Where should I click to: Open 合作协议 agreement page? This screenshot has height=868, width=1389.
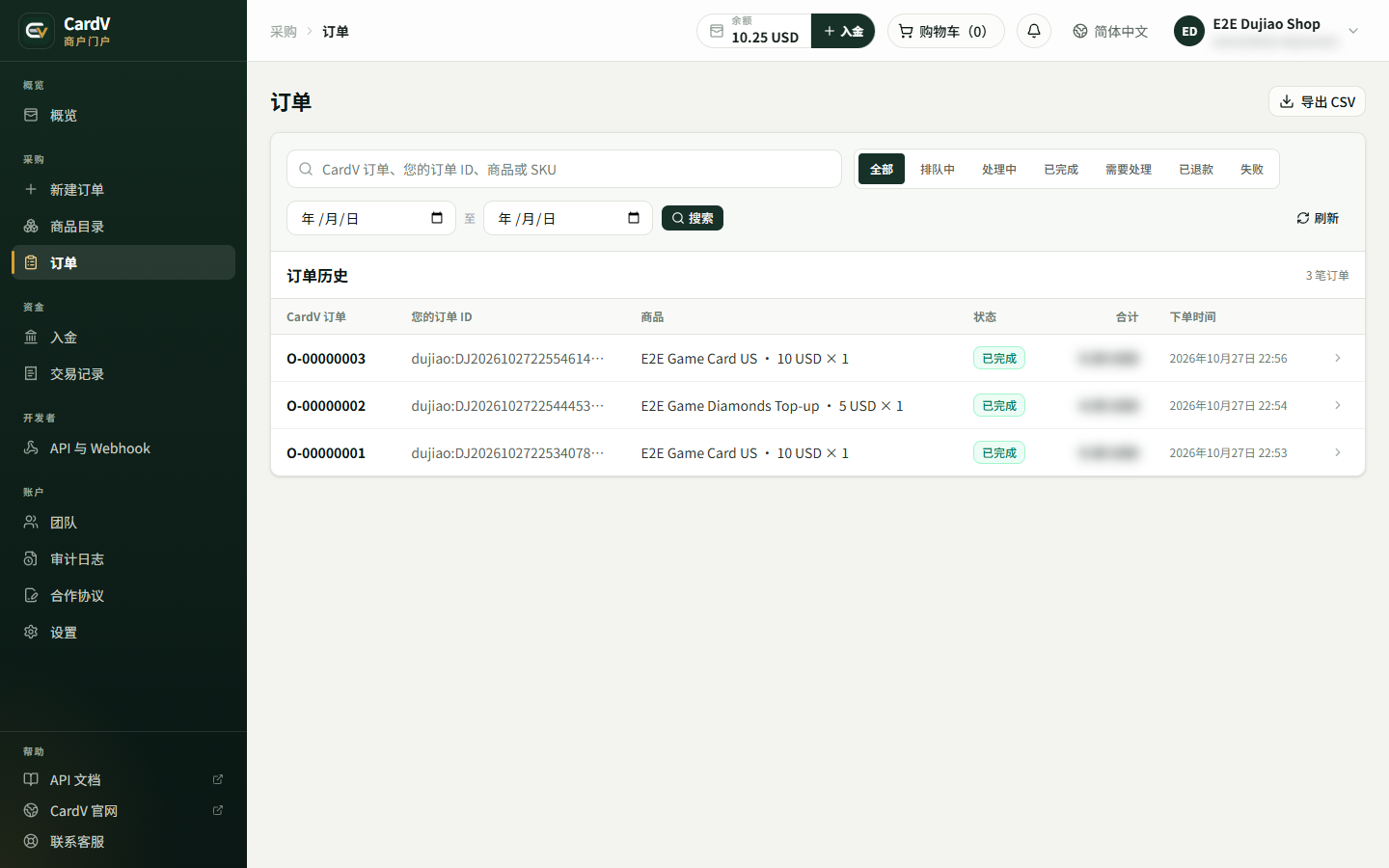pyautogui.click(x=123, y=595)
